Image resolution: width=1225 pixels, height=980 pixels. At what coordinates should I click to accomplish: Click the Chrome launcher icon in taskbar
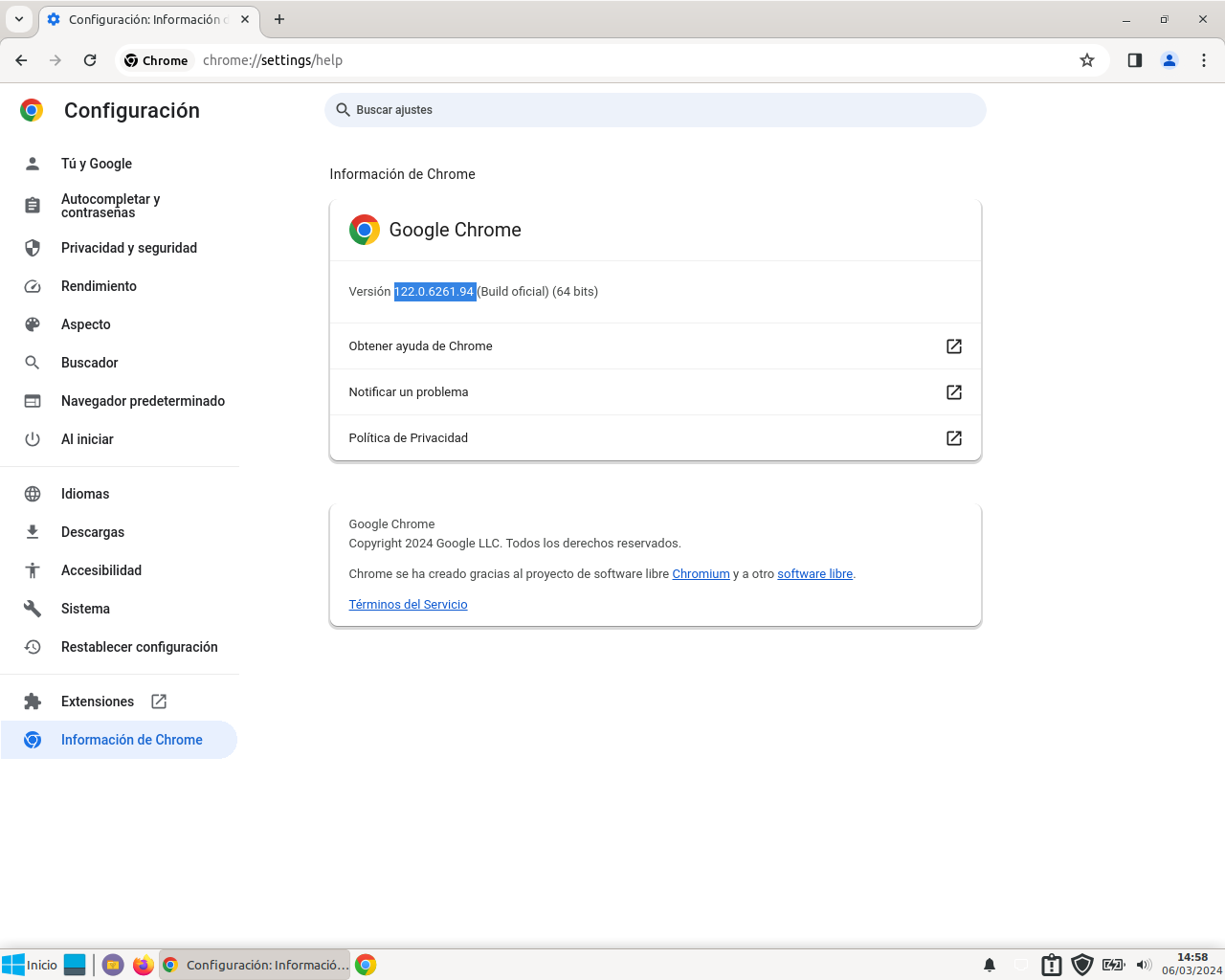click(x=366, y=965)
